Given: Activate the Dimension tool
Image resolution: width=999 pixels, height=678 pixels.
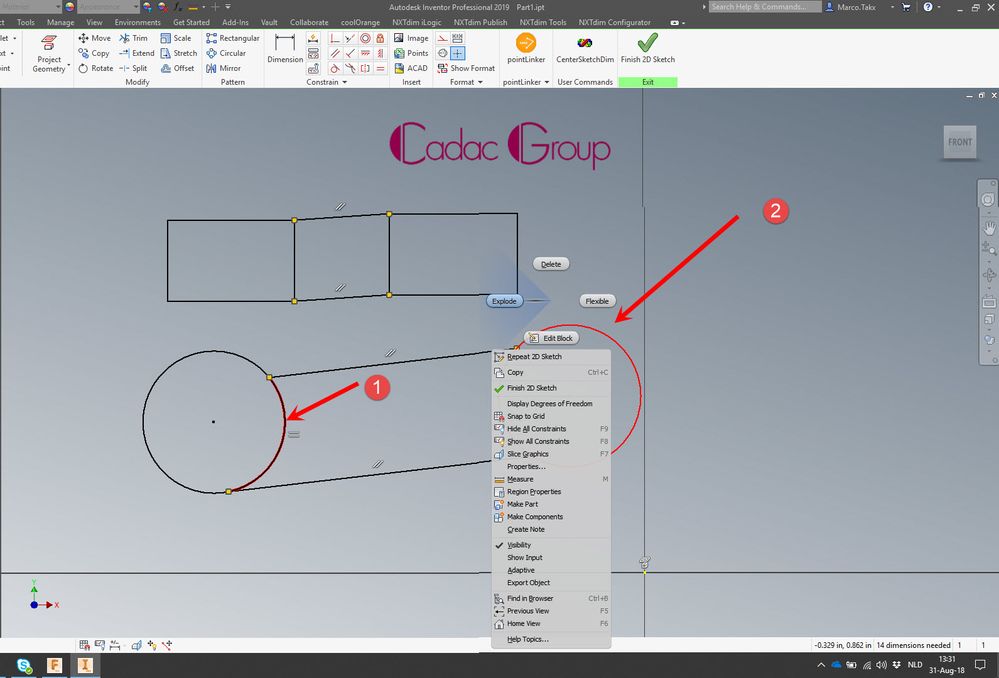Looking at the screenshot, I should coord(285,48).
